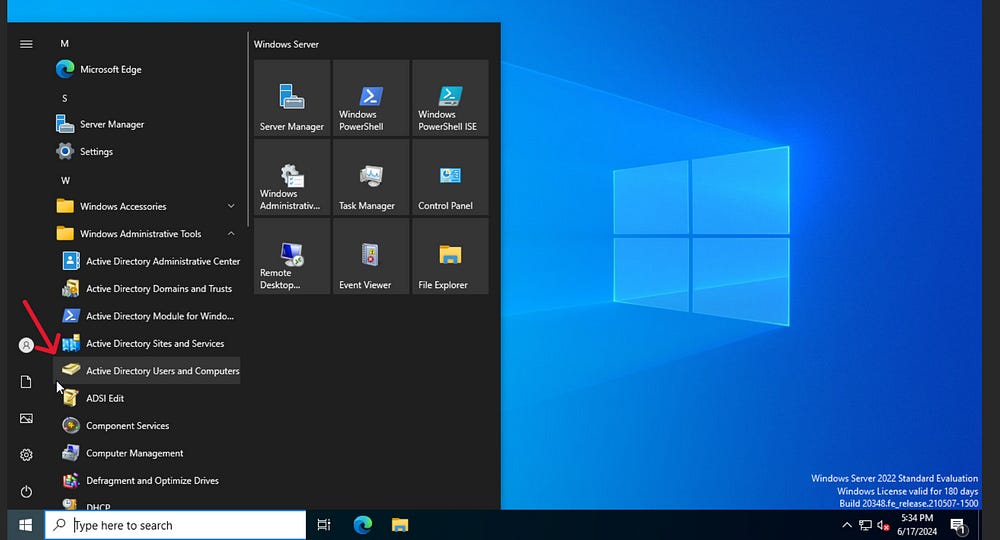Open Computer Management entry

tap(134, 453)
